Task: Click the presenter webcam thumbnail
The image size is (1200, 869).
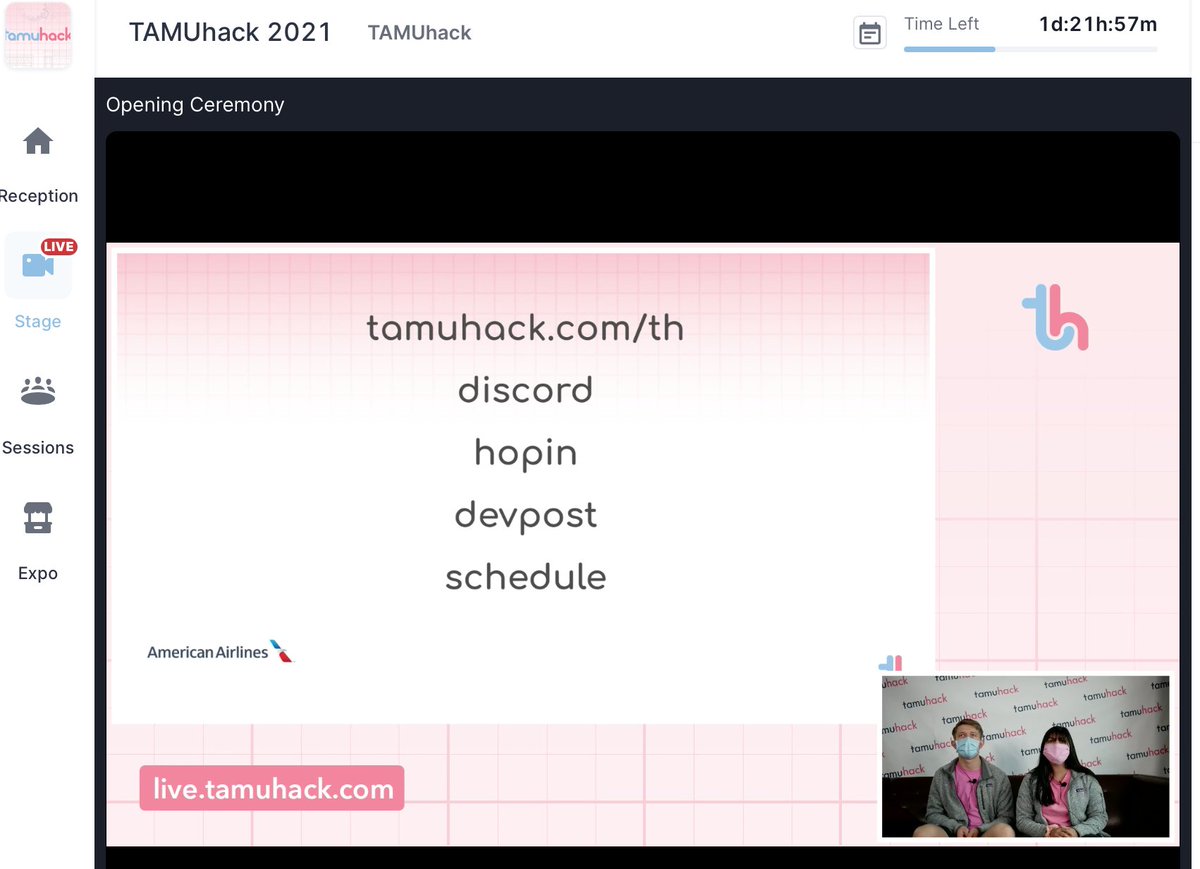Action: 1026,756
